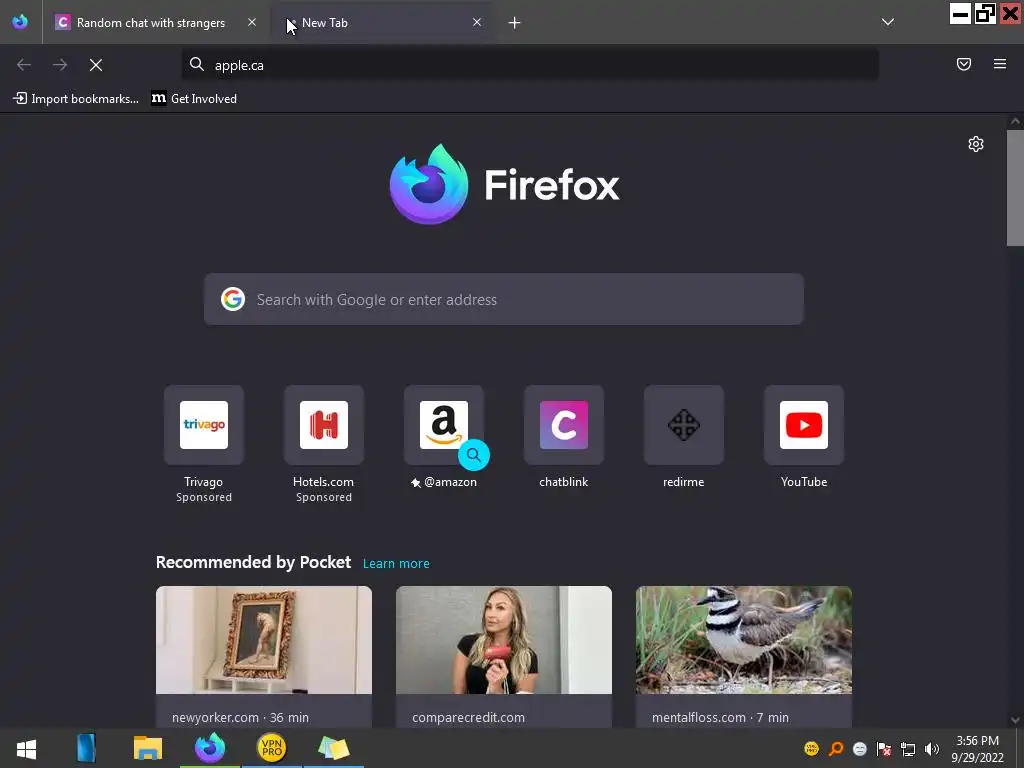Viewport: 1024px width, 768px height.
Task: Close the Random chat with strangers tab
Action: [252, 22]
